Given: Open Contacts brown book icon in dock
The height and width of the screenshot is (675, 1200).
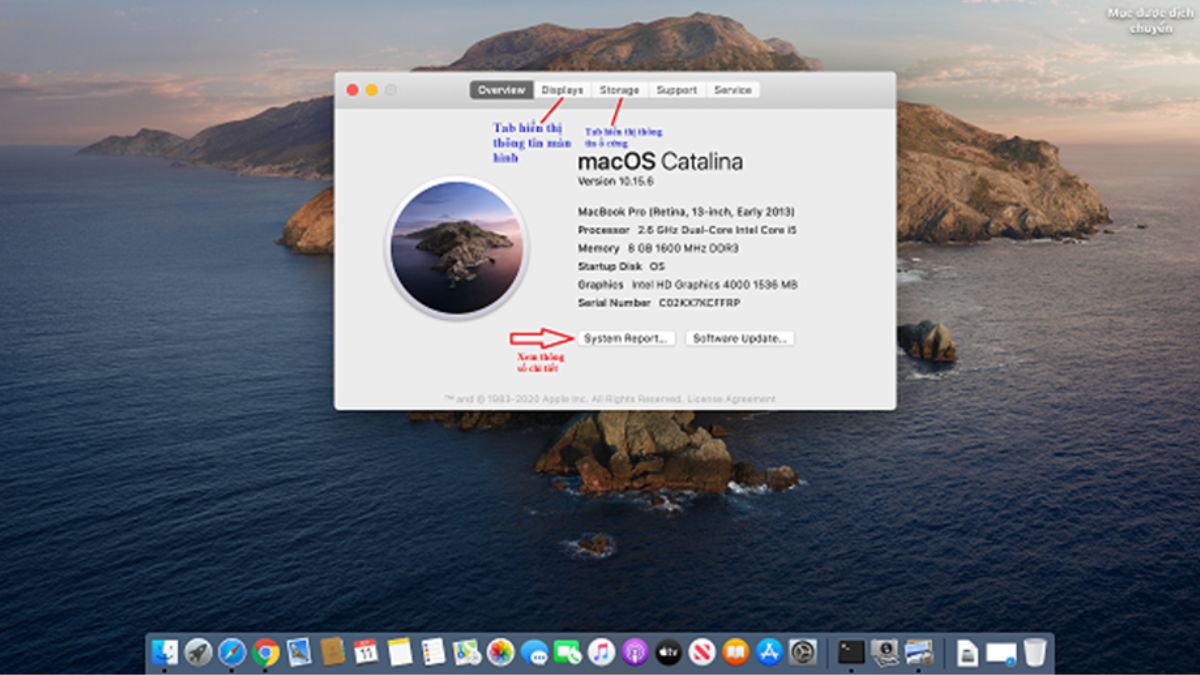Looking at the screenshot, I should (333, 652).
